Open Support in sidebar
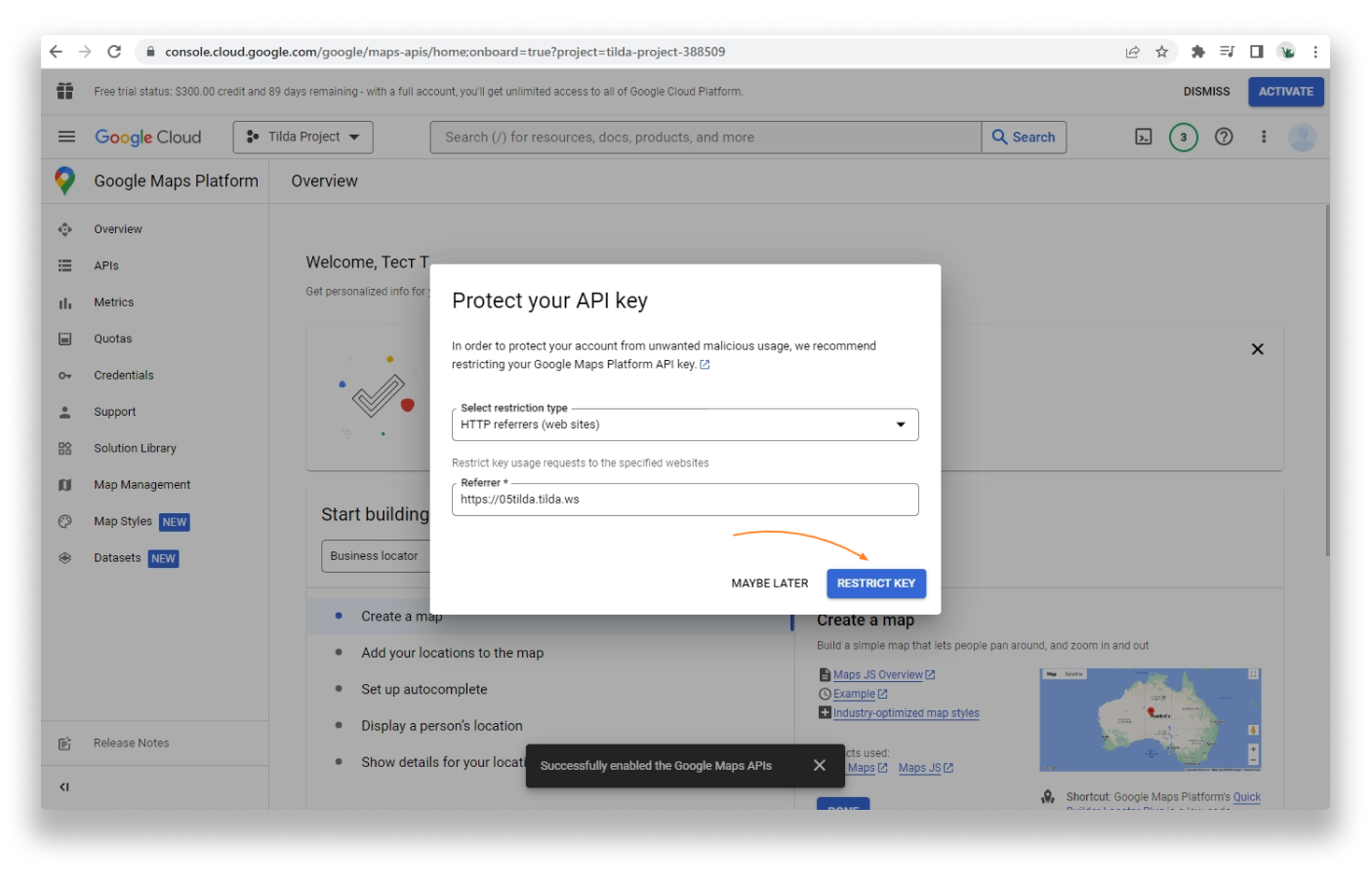 coord(115,412)
